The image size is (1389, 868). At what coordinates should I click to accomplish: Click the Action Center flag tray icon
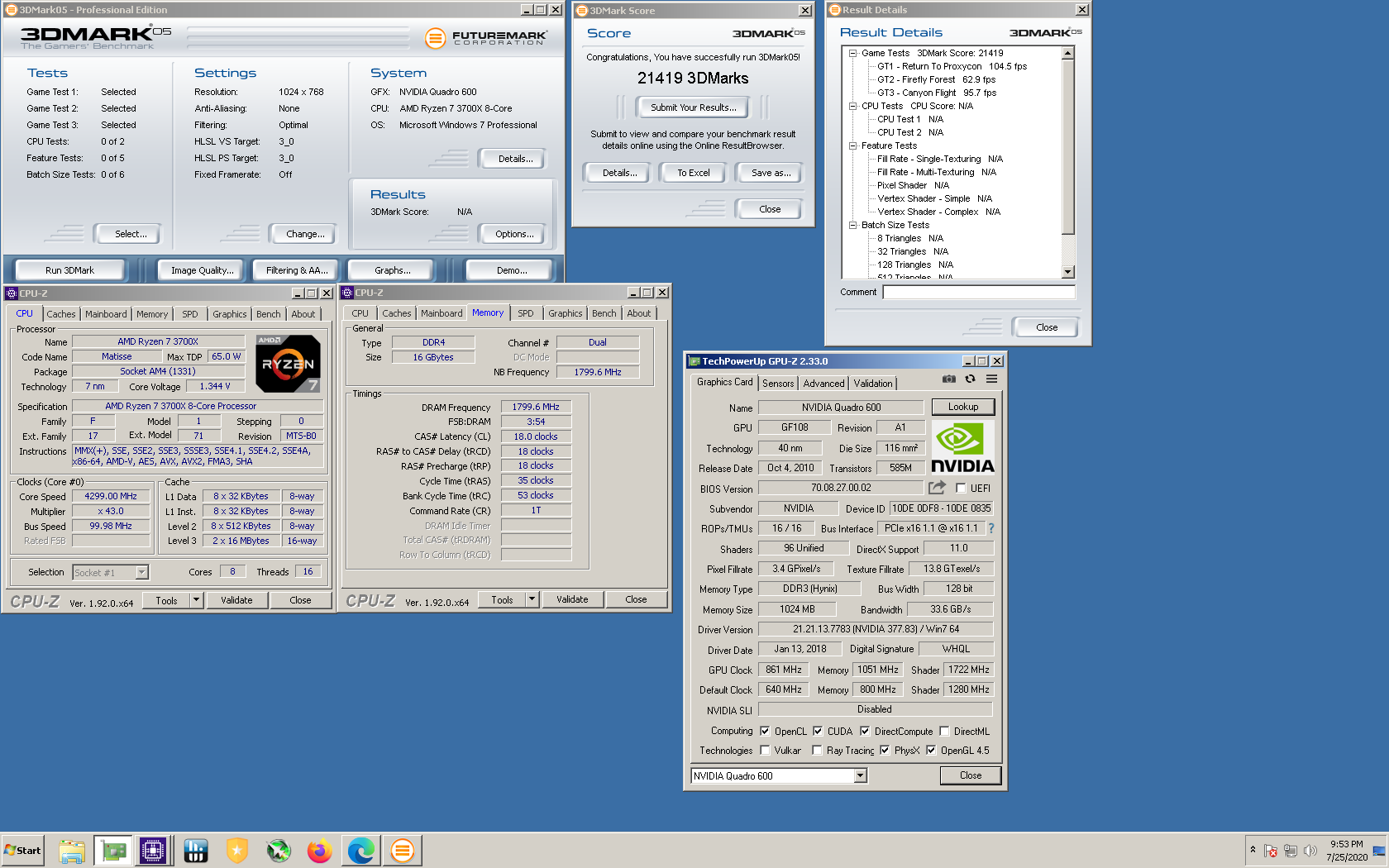point(1271,851)
